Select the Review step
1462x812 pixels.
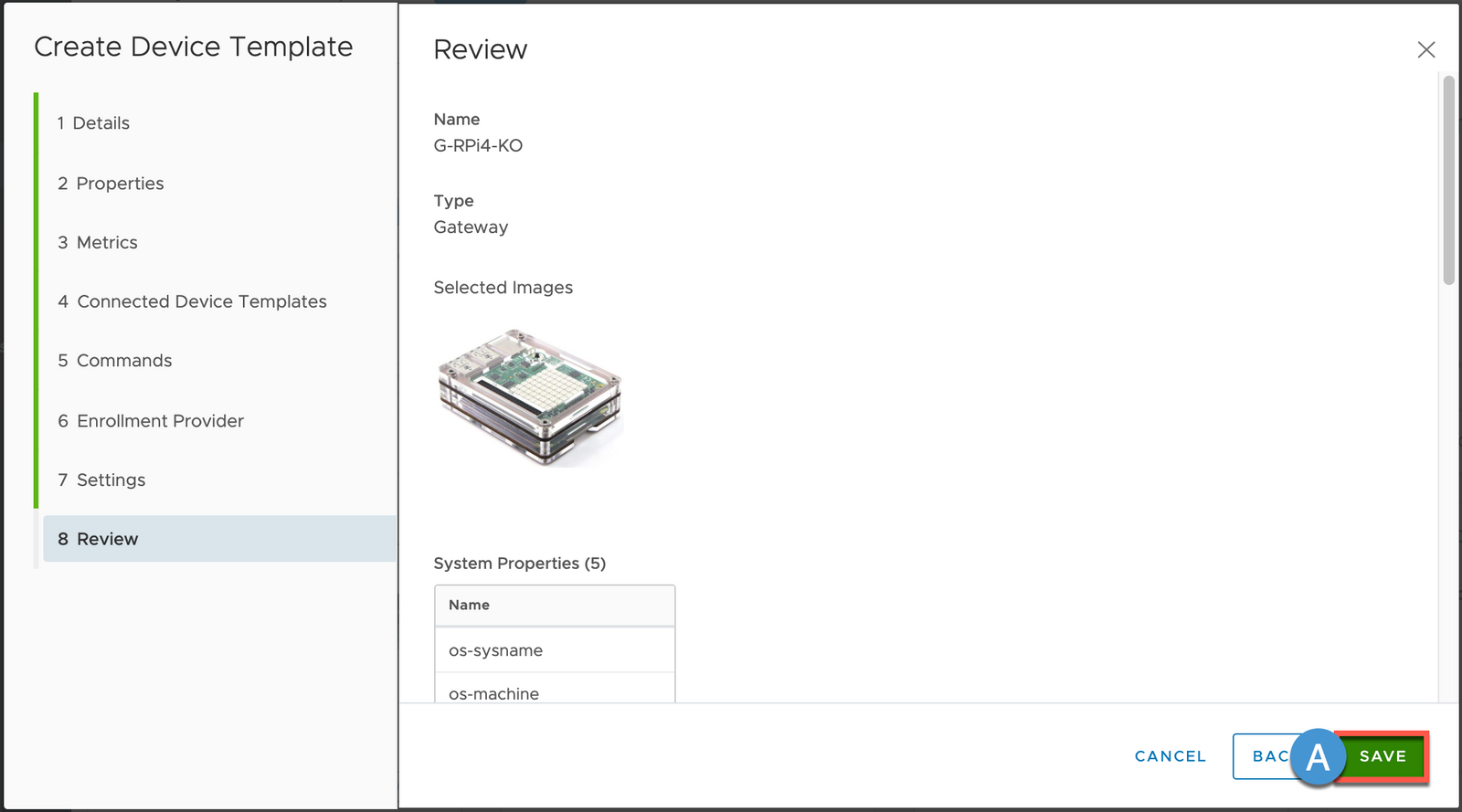[x=219, y=539]
